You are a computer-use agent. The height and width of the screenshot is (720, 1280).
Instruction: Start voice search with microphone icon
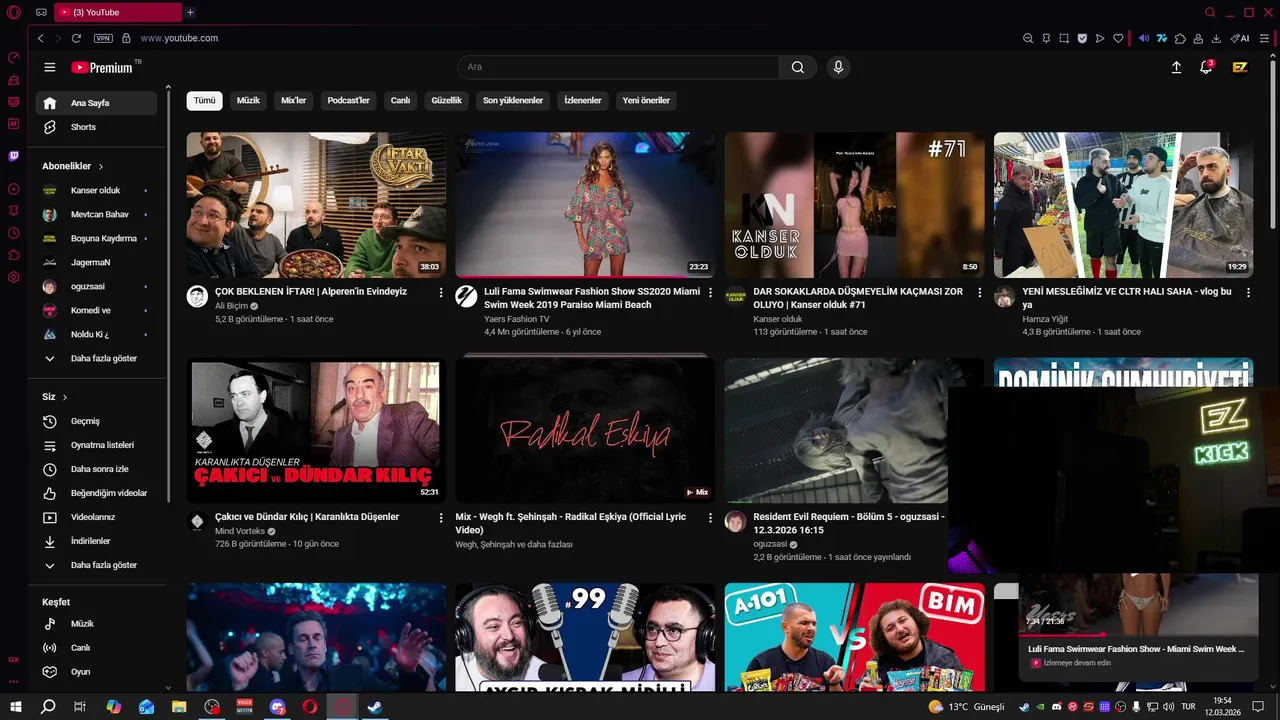tap(838, 67)
